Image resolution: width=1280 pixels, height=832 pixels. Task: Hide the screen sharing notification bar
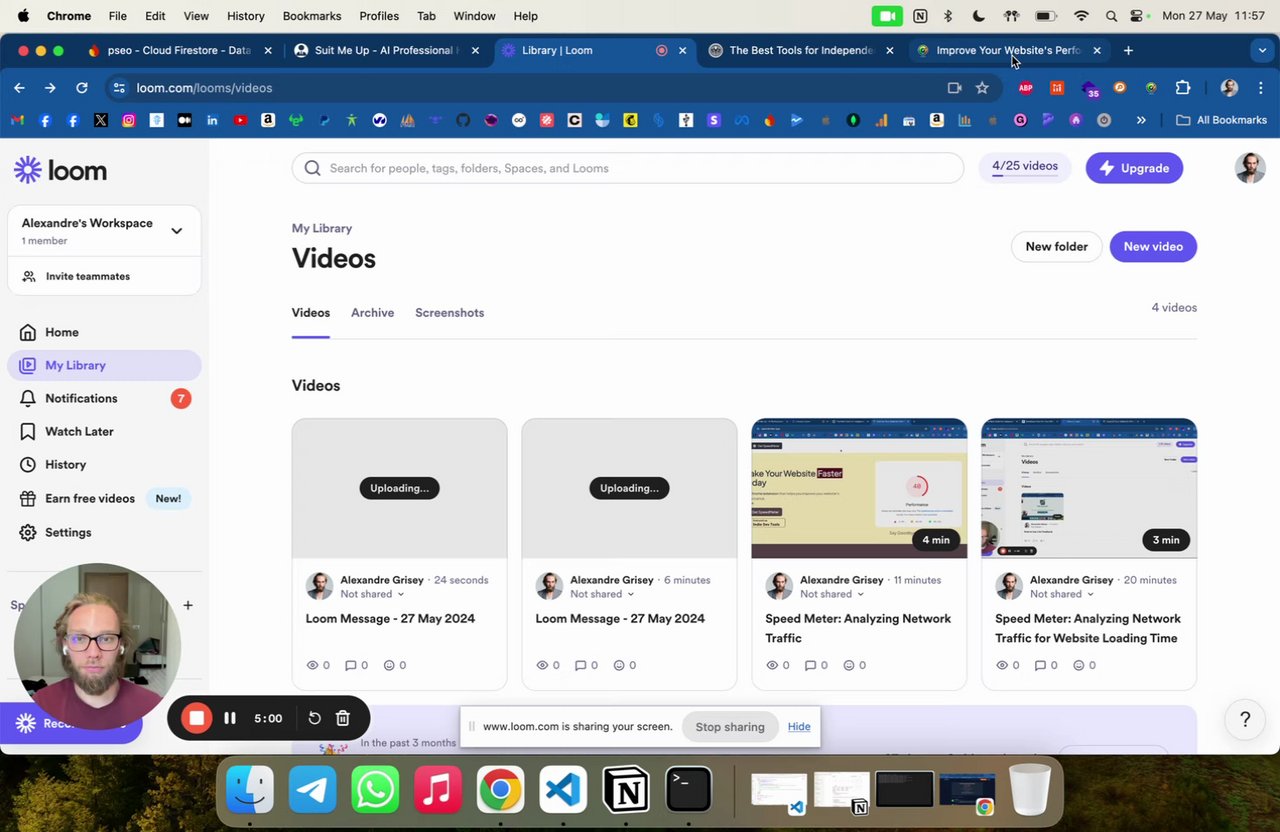point(799,727)
